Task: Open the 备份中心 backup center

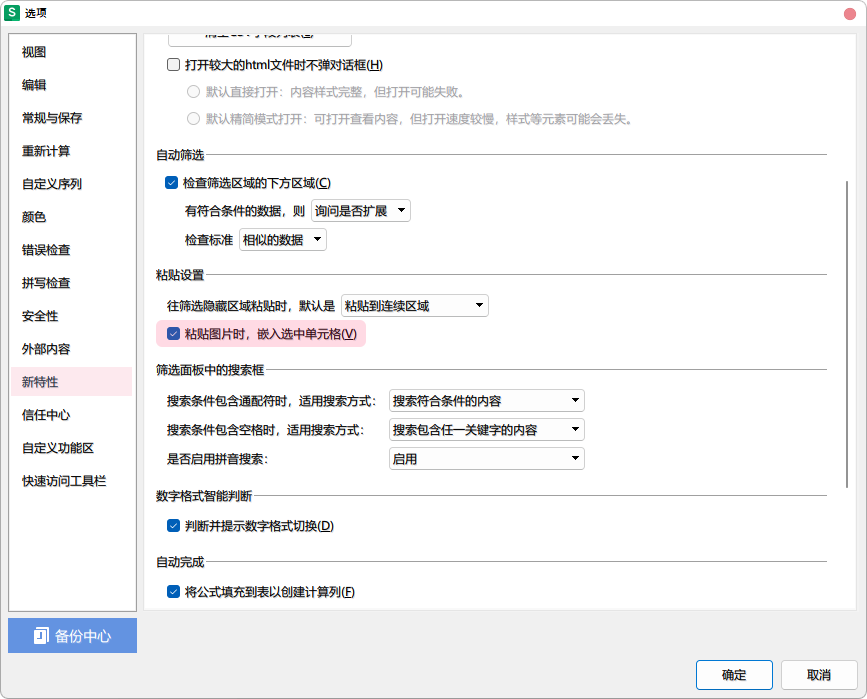Action: click(x=72, y=636)
